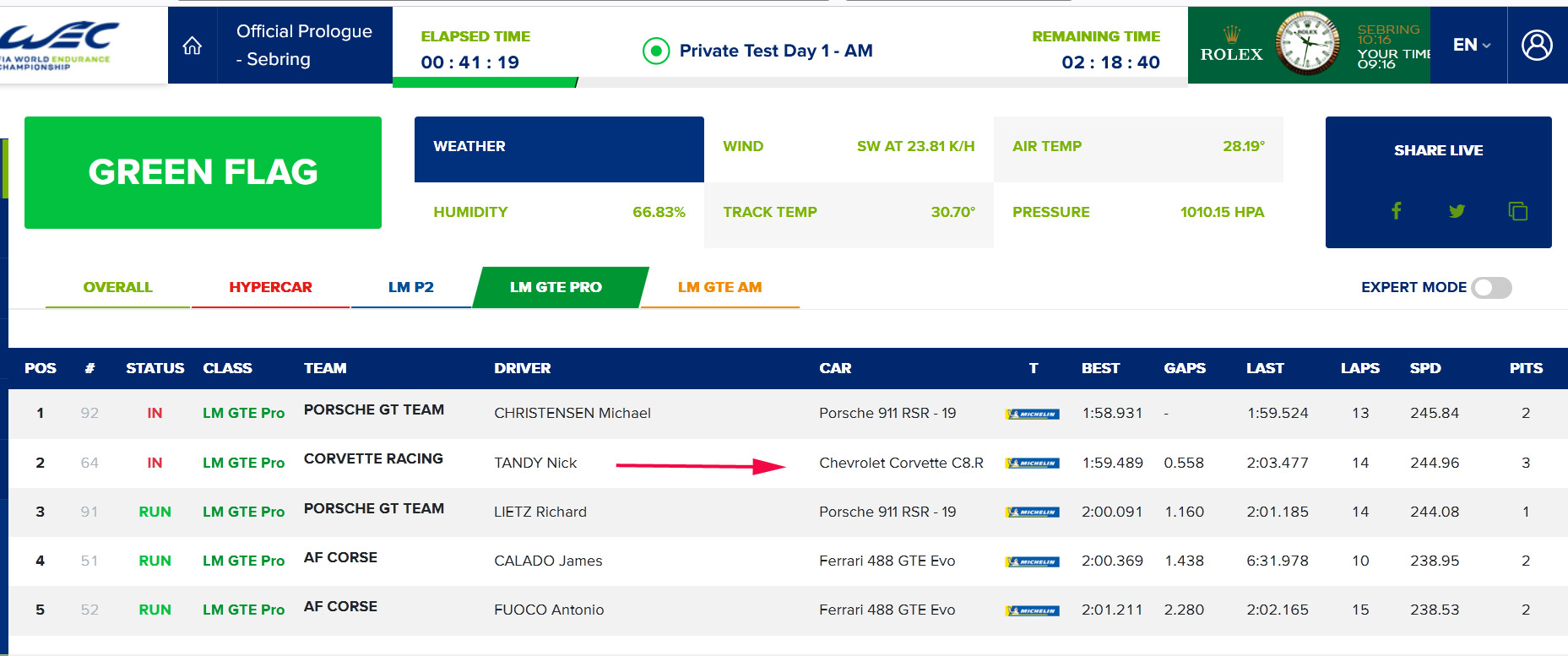Select the Tandy Nick driver row
1568x656 pixels.
pyautogui.click(x=535, y=463)
